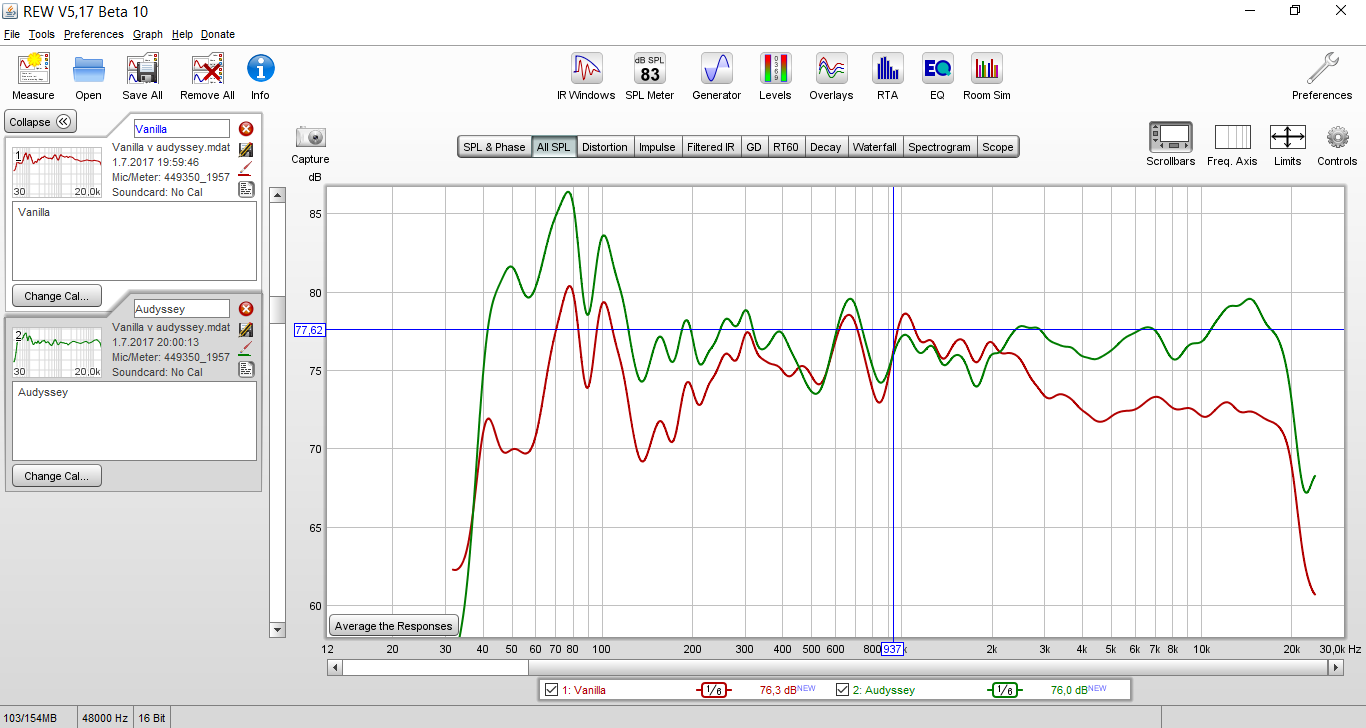The width and height of the screenshot is (1366, 728).
Task: Select the All SPL tab
Action: (x=554, y=147)
